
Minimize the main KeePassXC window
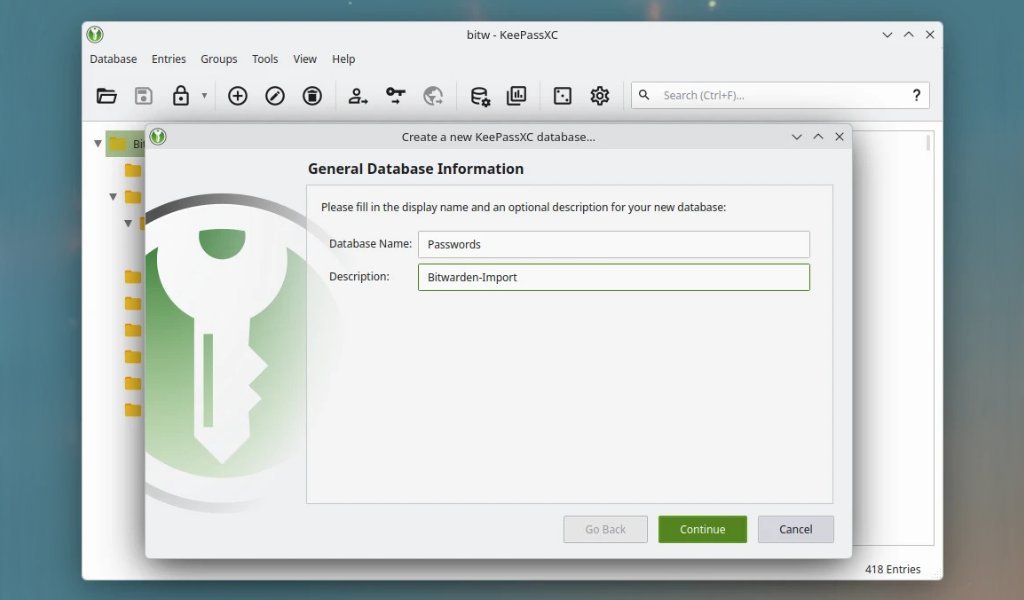coord(887,35)
